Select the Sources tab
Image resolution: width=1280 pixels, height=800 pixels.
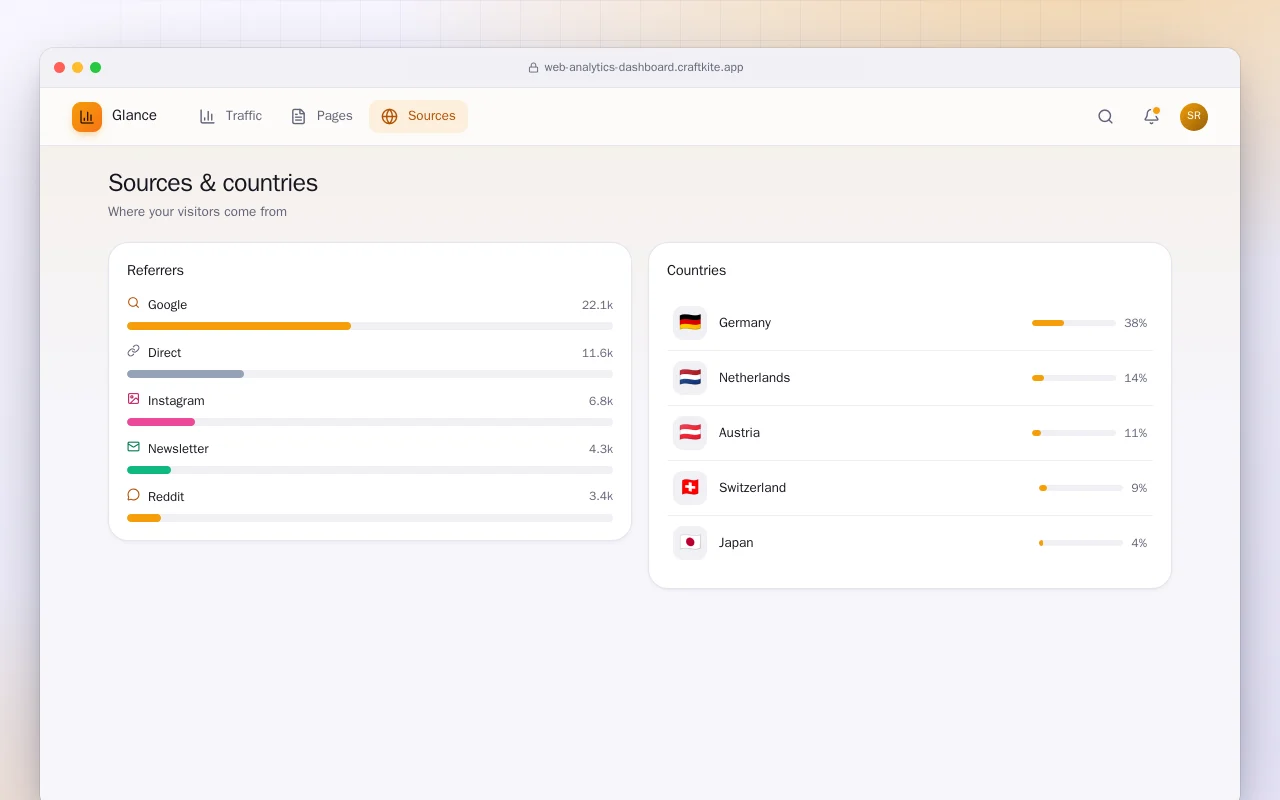click(418, 116)
